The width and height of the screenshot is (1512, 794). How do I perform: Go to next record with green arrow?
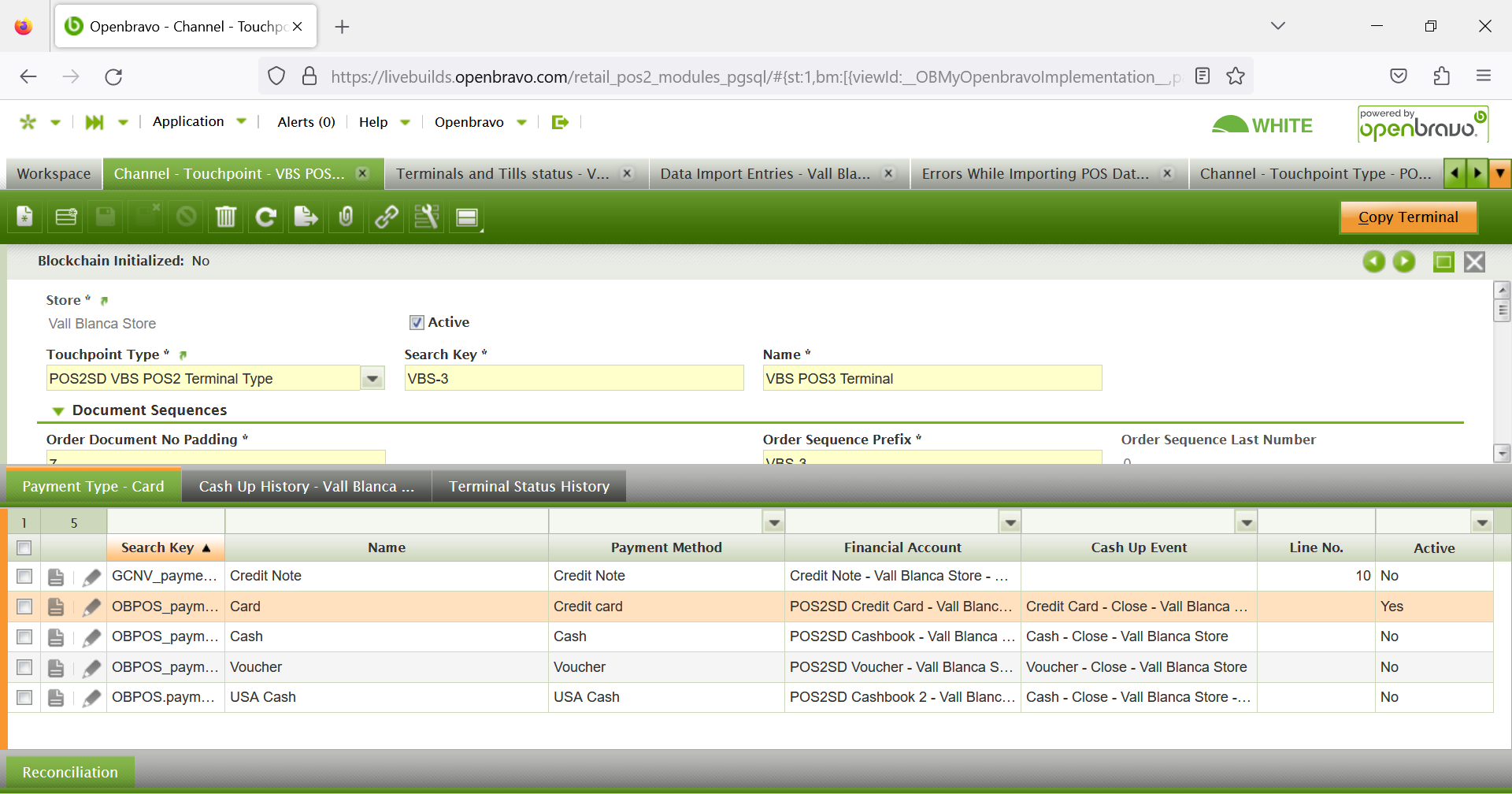tap(1404, 262)
